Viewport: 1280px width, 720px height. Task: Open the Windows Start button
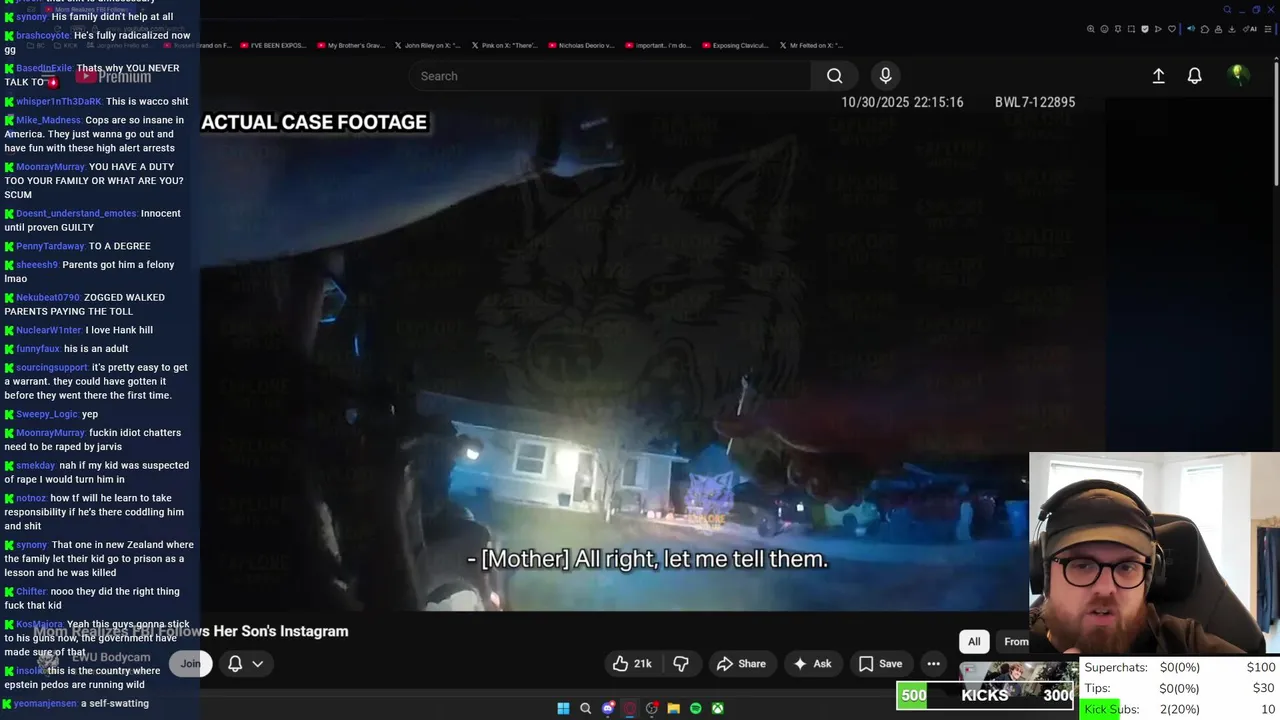click(x=563, y=708)
